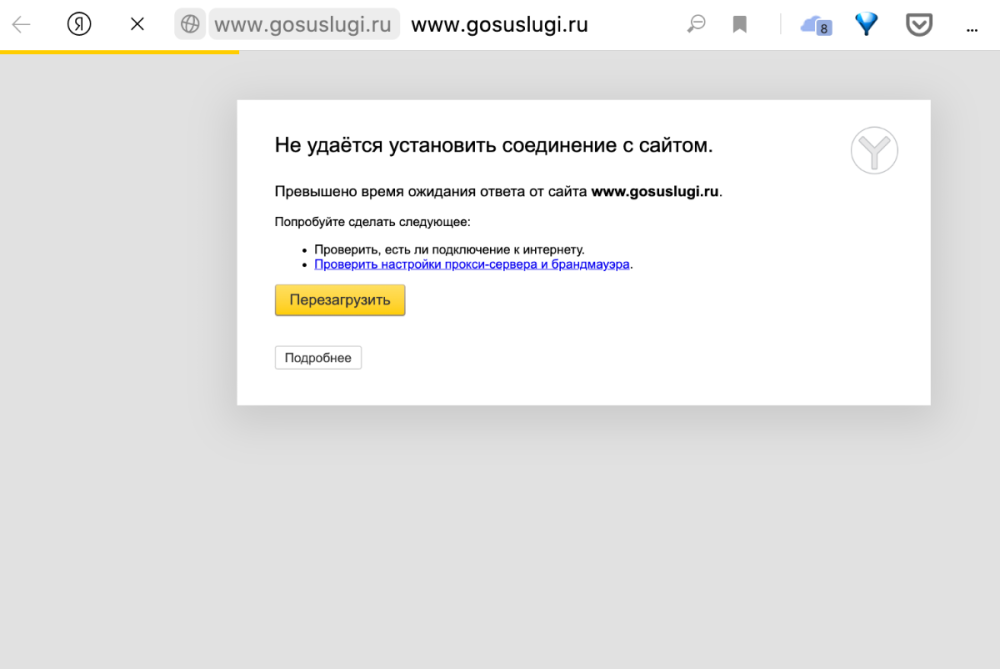Expand the Подробнее details
Screen dimensions: 1000x669
tap(318, 357)
